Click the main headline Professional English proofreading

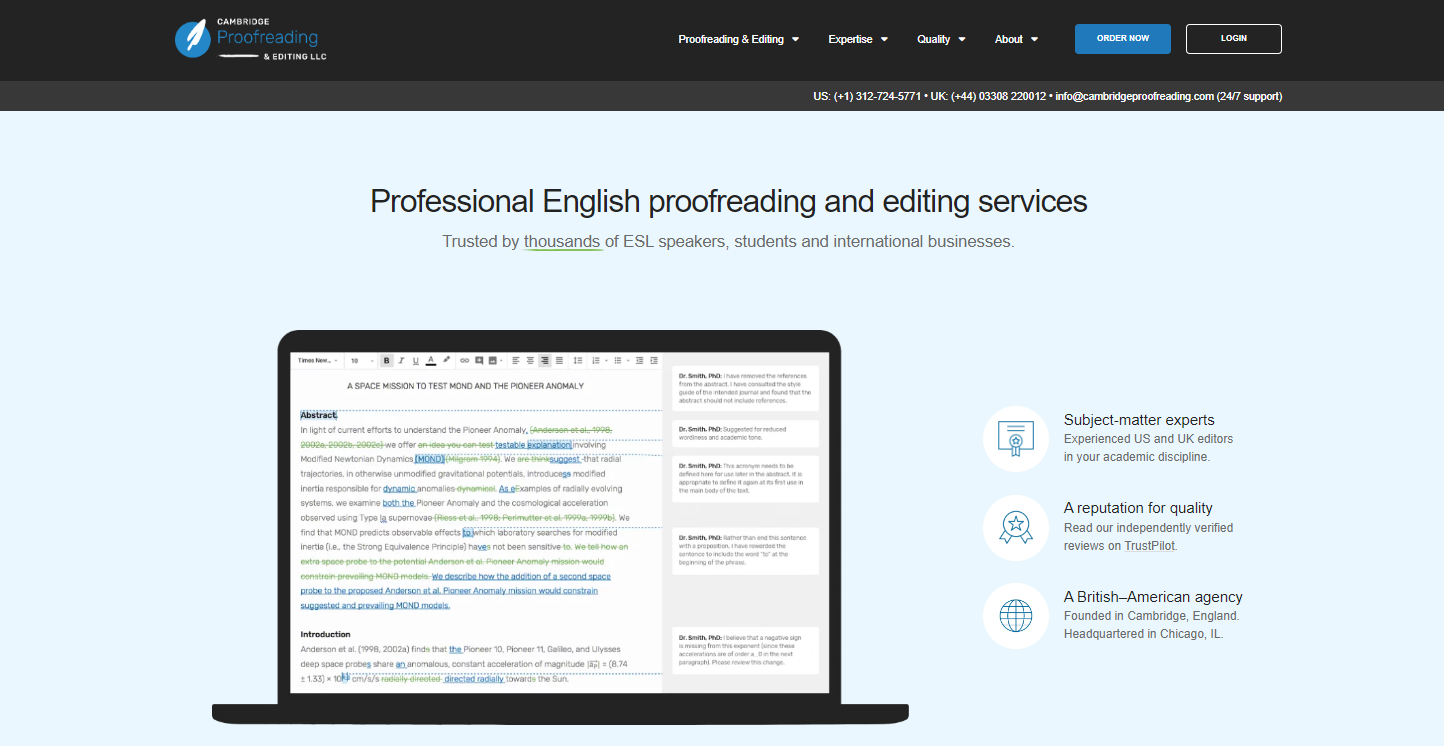coord(728,201)
